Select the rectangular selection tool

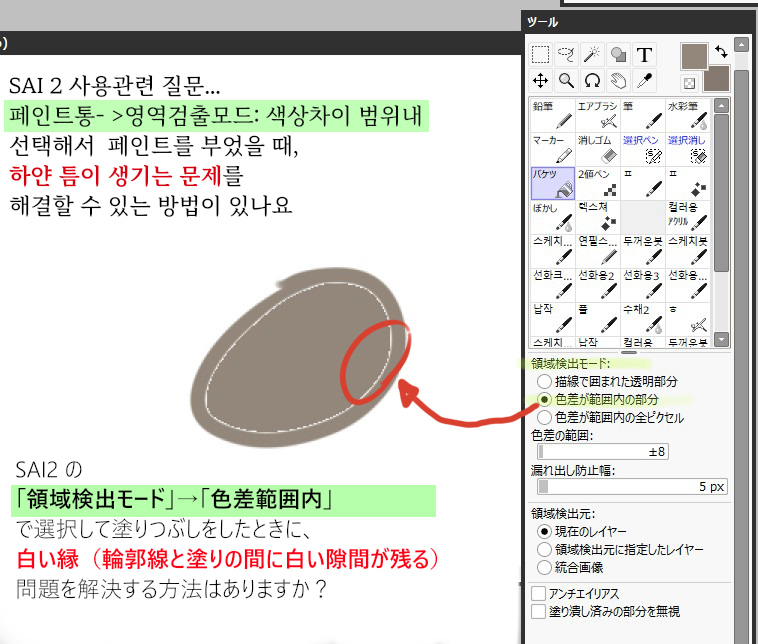coord(540,55)
